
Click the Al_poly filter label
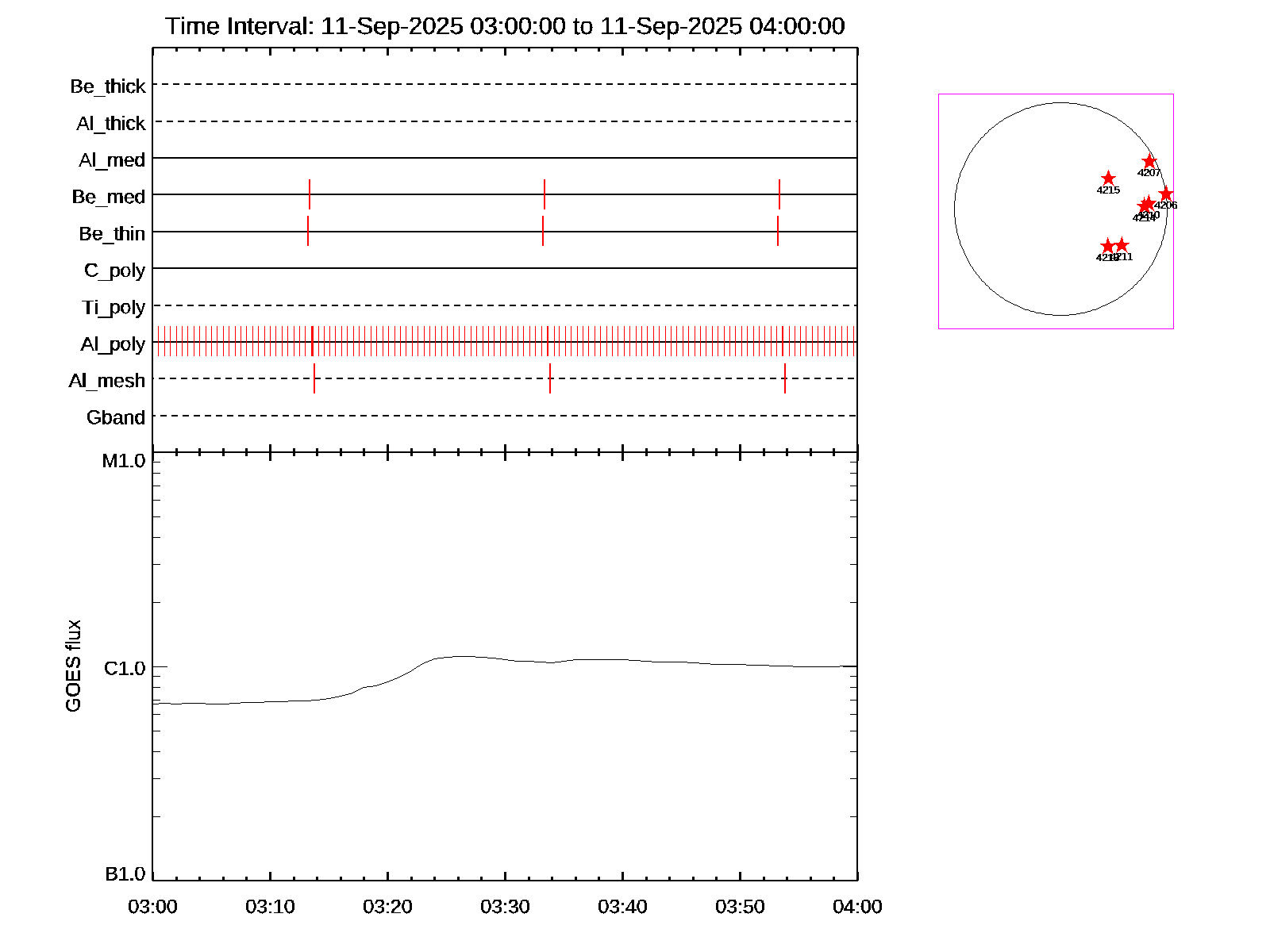pyautogui.click(x=113, y=344)
